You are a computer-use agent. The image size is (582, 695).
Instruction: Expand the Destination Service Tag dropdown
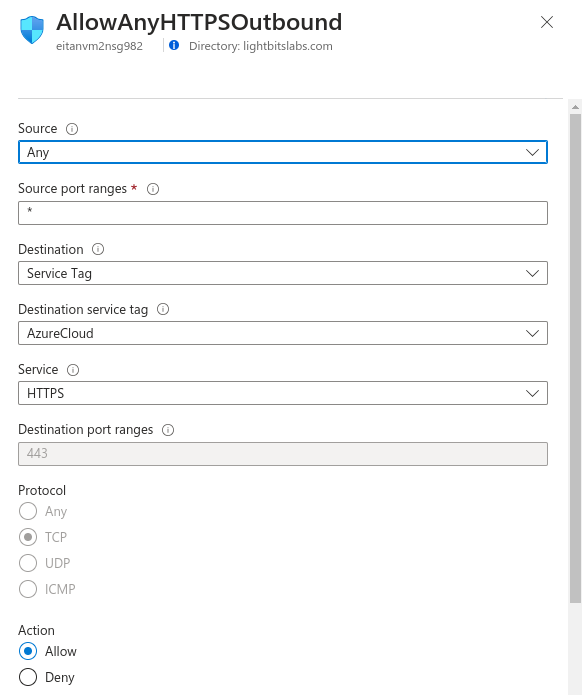click(x=283, y=273)
